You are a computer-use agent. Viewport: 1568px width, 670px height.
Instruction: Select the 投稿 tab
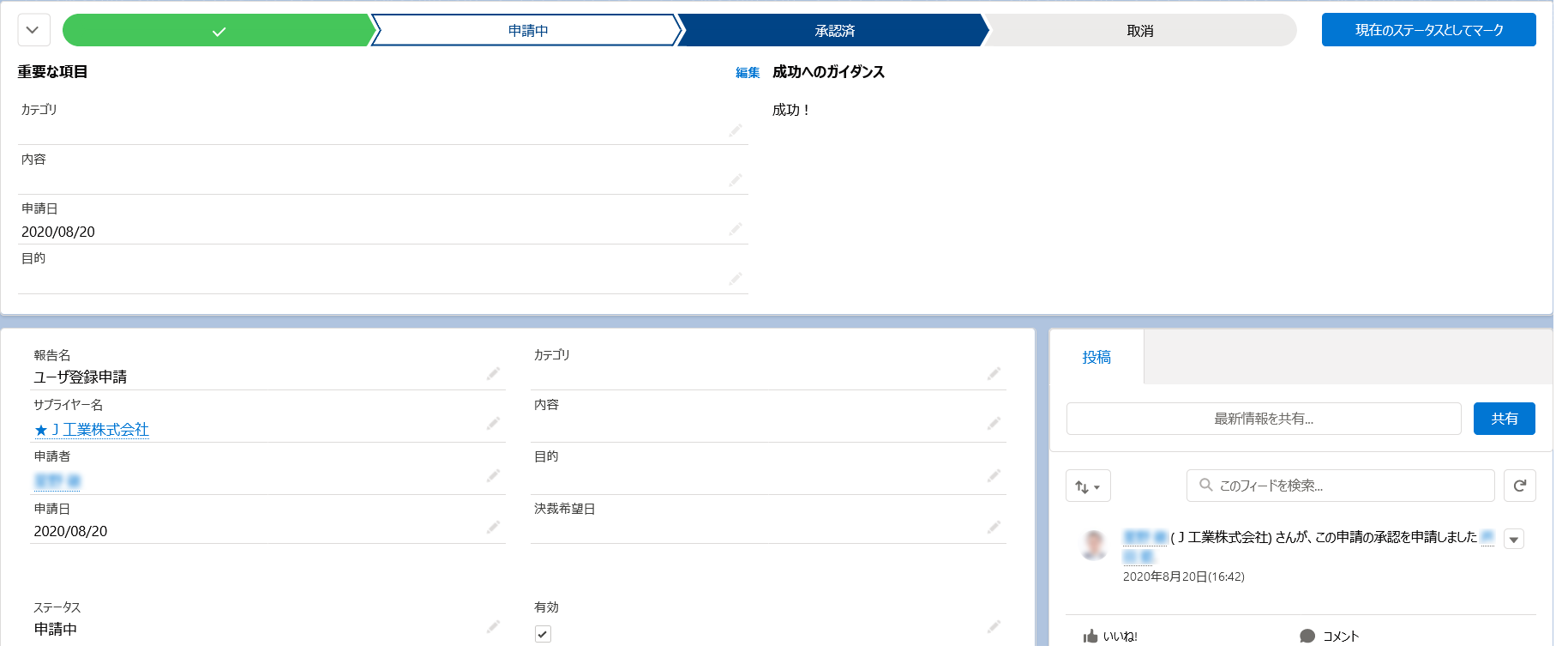pos(1096,358)
